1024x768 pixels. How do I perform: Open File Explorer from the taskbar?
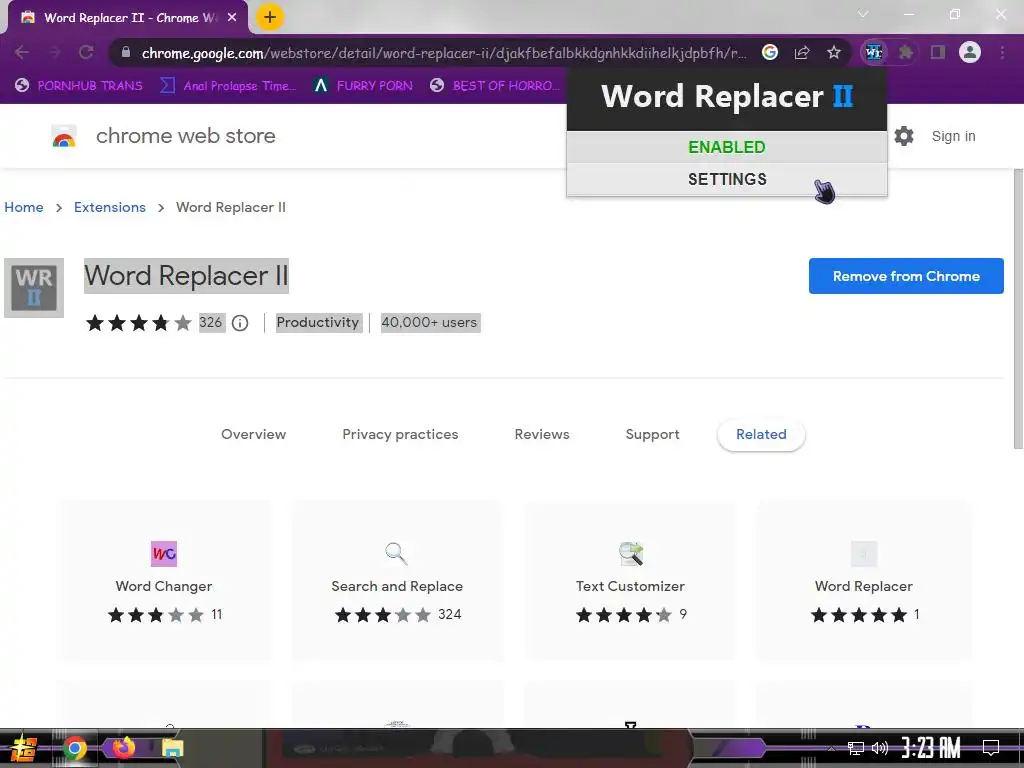172,748
